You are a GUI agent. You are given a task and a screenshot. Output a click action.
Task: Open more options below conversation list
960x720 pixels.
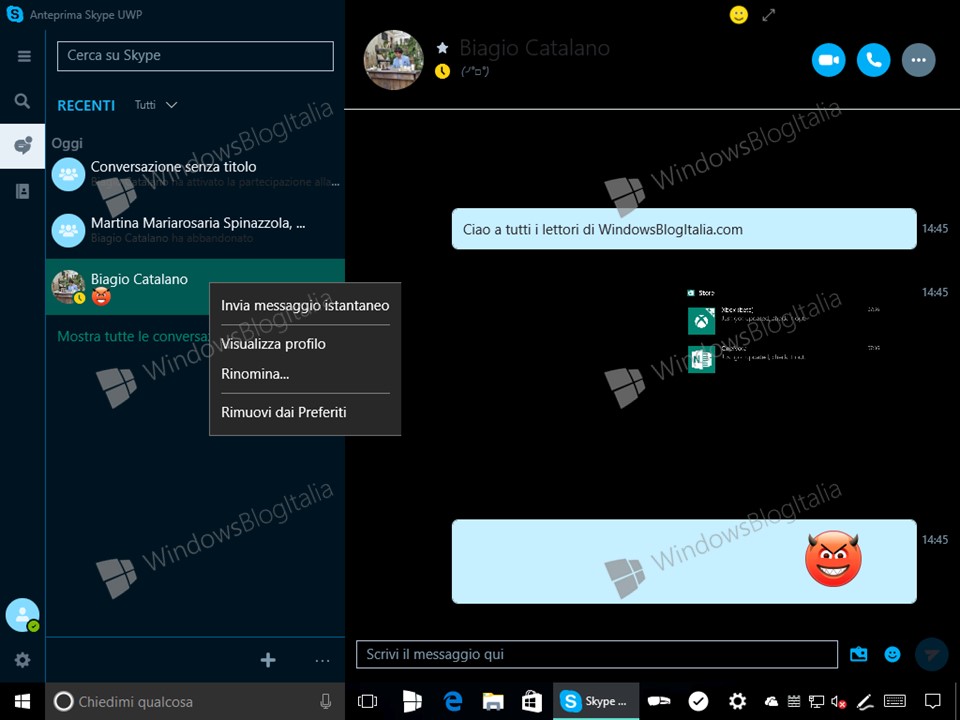coord(322,661)
